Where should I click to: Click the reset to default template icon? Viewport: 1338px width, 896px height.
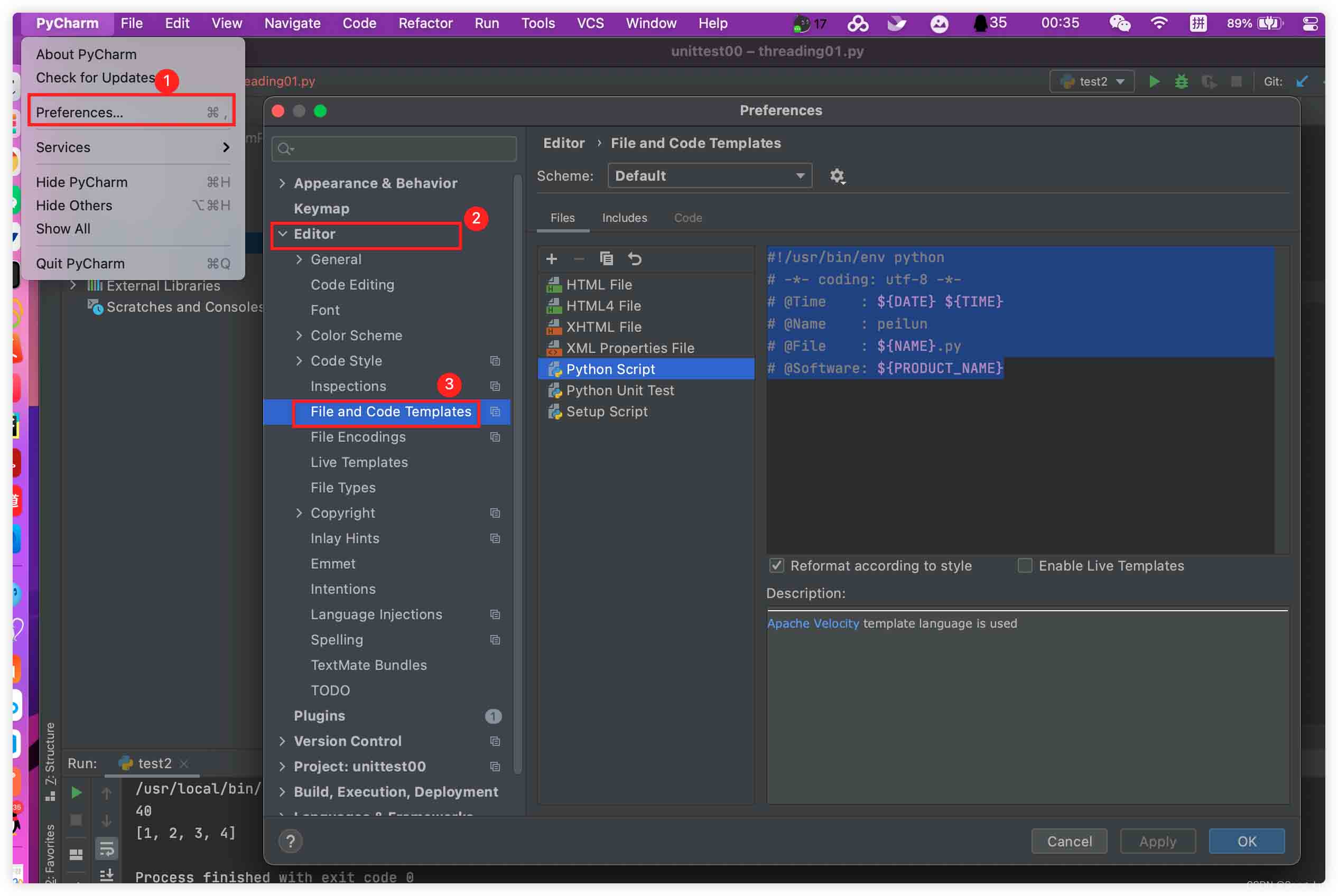(x=635, y=259)
